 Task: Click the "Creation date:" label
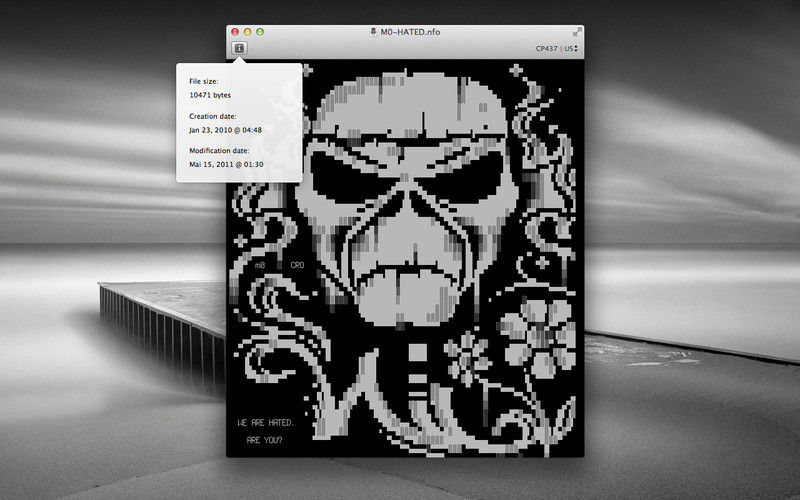(212, 116)
